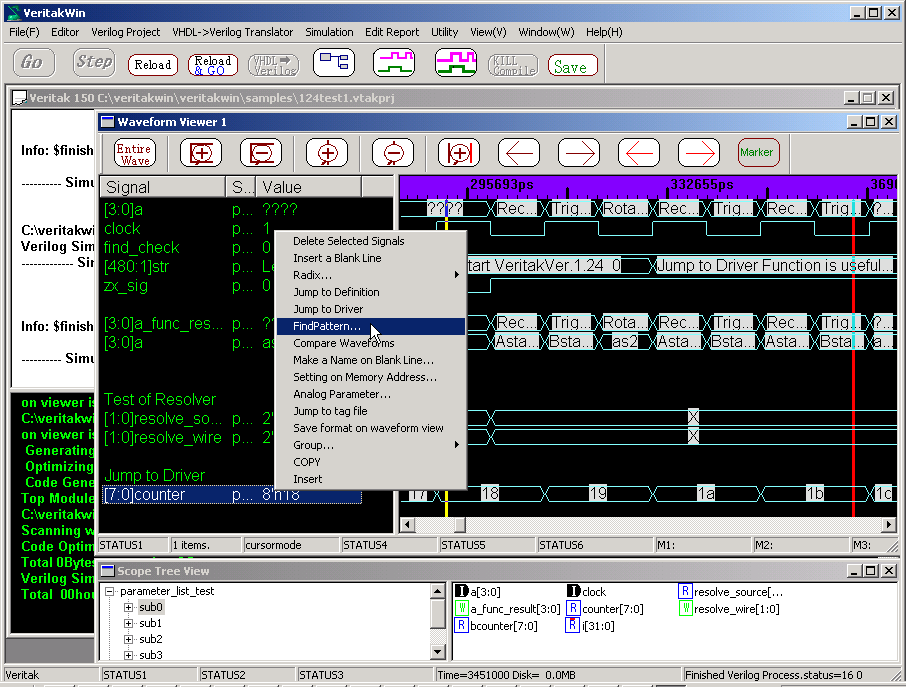Screen dimensions: 906x687
Task: Choose COPY in the context menu
Action: pos(371,462)
